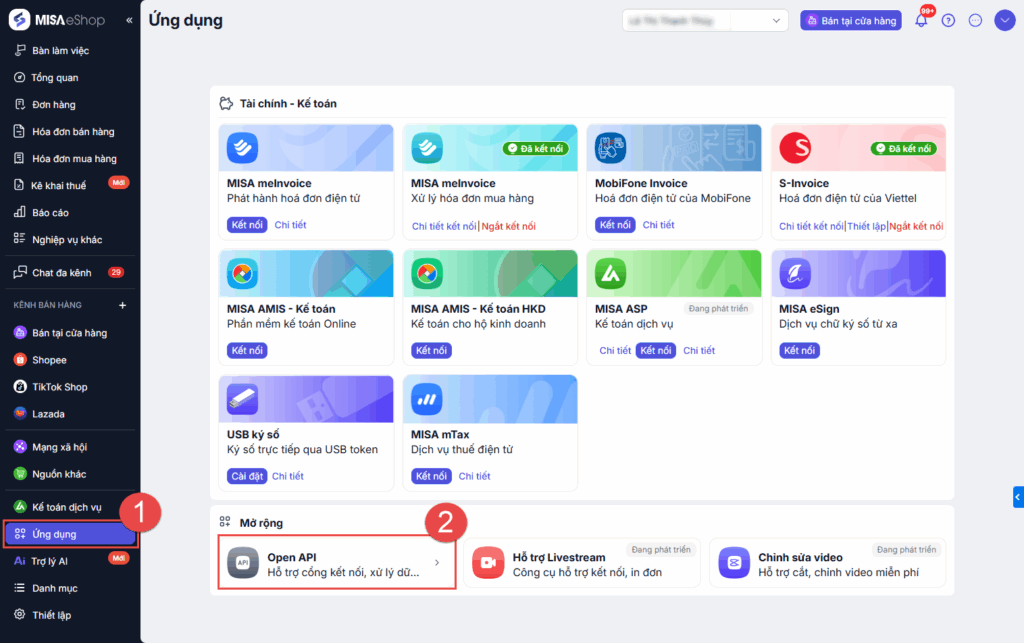Select Bán tại cửa hàng sidebar channel
The height and width of the screenshot is (643, 1024).
point(70,333)
